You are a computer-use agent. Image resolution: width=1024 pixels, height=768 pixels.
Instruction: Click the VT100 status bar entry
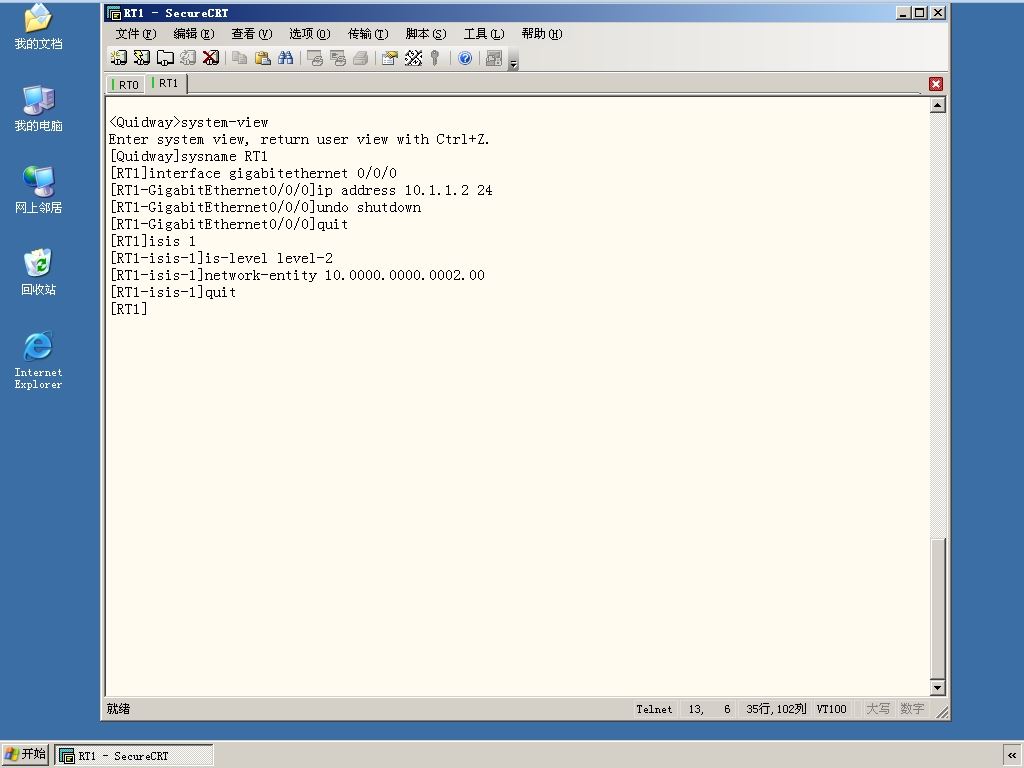point(831,709)
